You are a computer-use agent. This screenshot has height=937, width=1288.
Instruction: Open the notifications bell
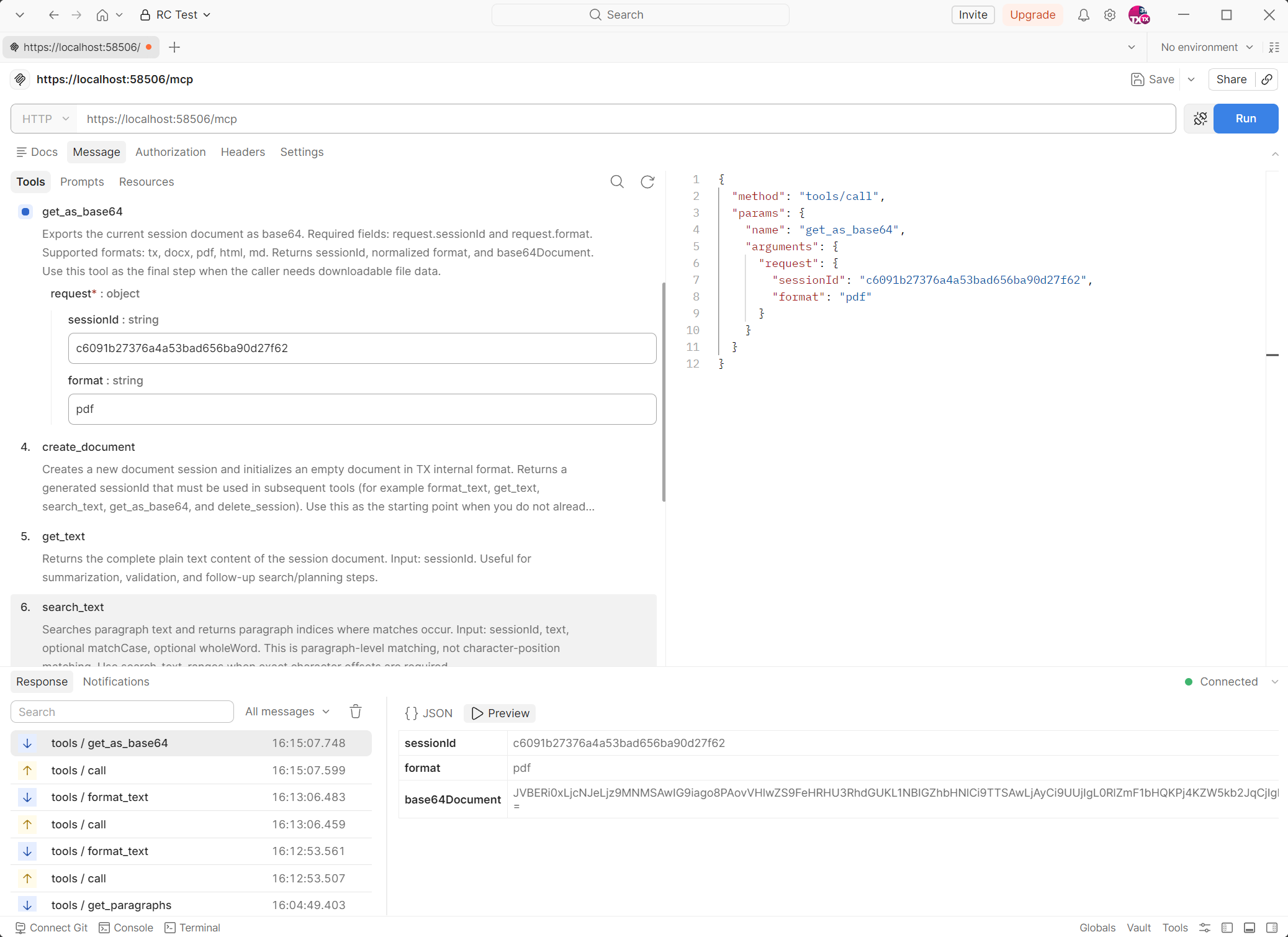pyautogui.click(x=1083, y=14)
